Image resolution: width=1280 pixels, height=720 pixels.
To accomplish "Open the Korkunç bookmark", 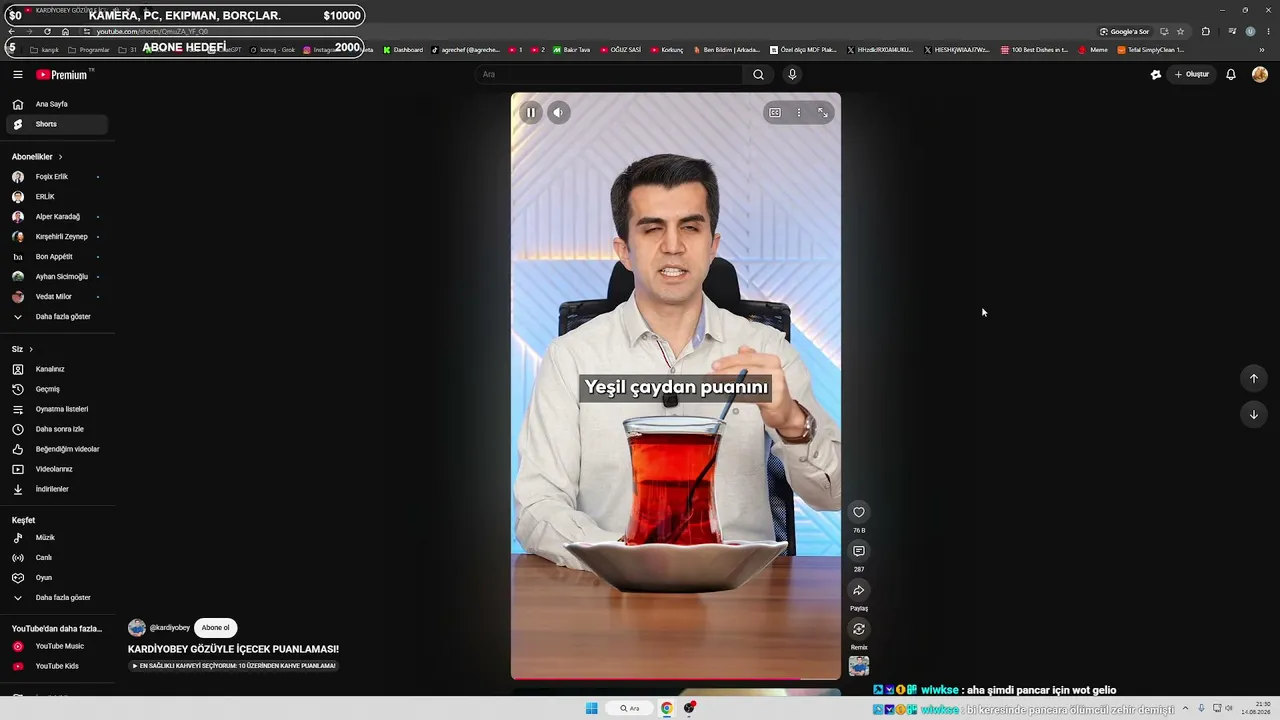I will [x=667, y=50].
